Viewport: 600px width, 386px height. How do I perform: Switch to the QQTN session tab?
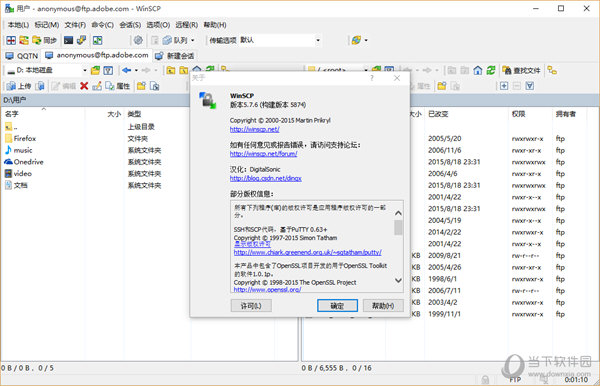point(22,56)
